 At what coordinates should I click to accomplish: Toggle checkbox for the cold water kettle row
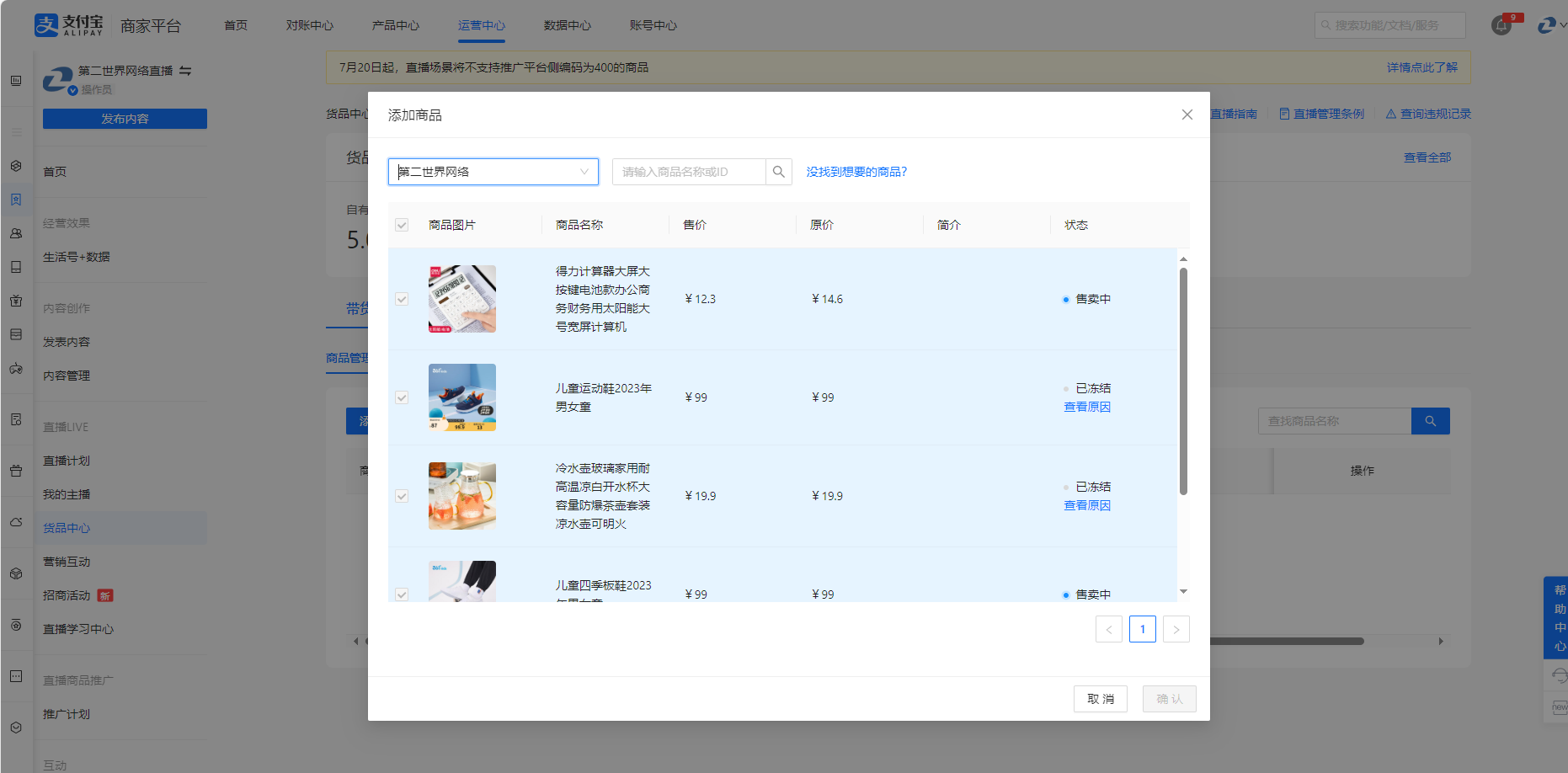(402, 496)
